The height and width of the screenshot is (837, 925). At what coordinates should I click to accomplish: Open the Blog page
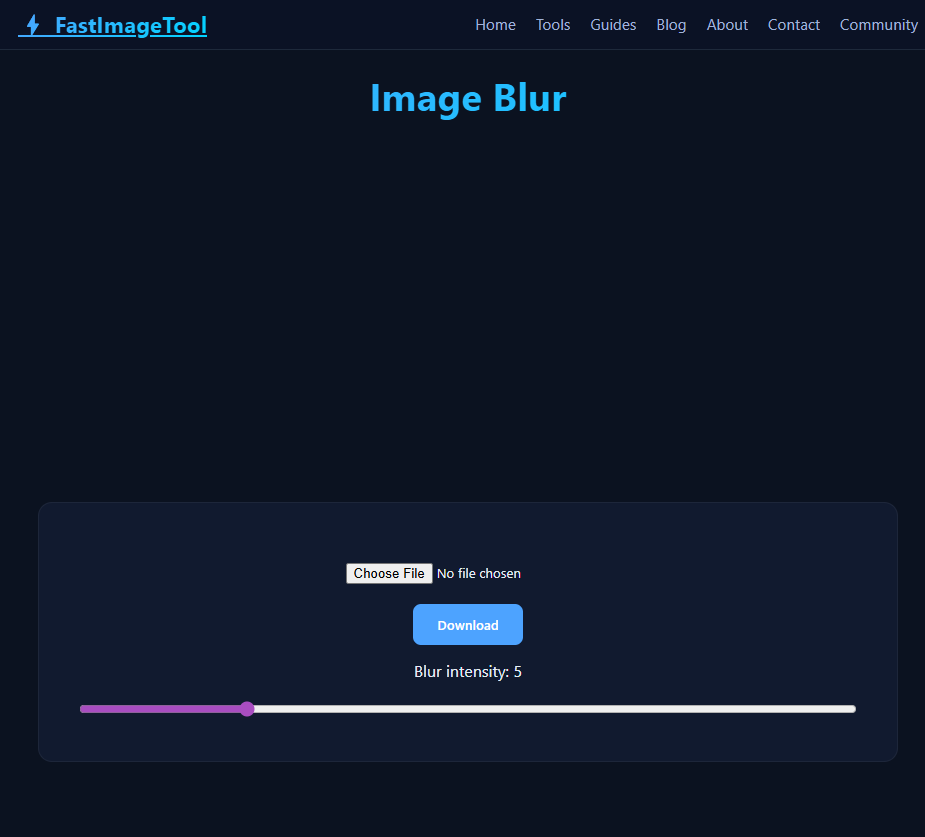coord(671,25)
